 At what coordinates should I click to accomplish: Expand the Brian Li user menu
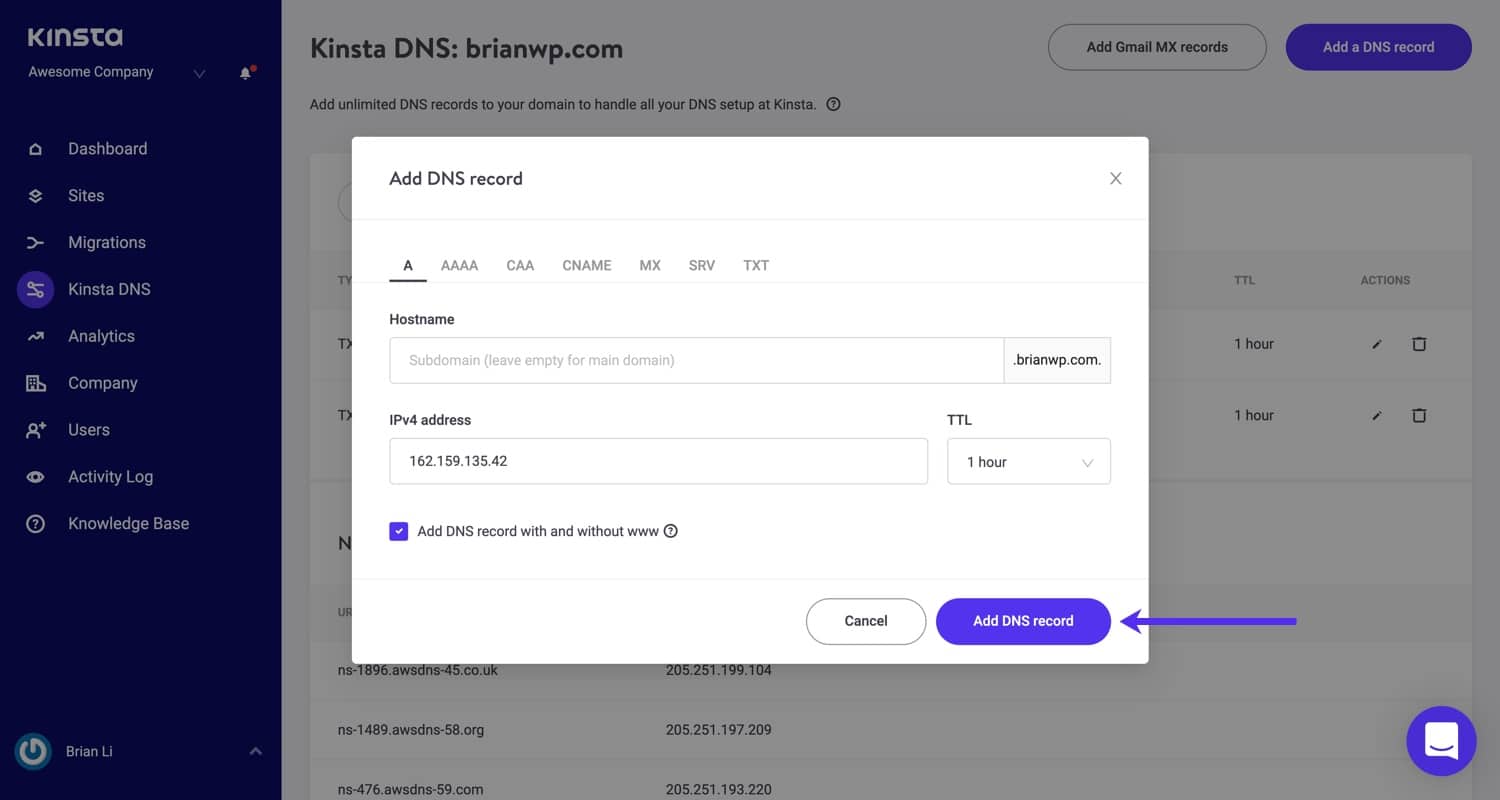(x=255, y=751)
